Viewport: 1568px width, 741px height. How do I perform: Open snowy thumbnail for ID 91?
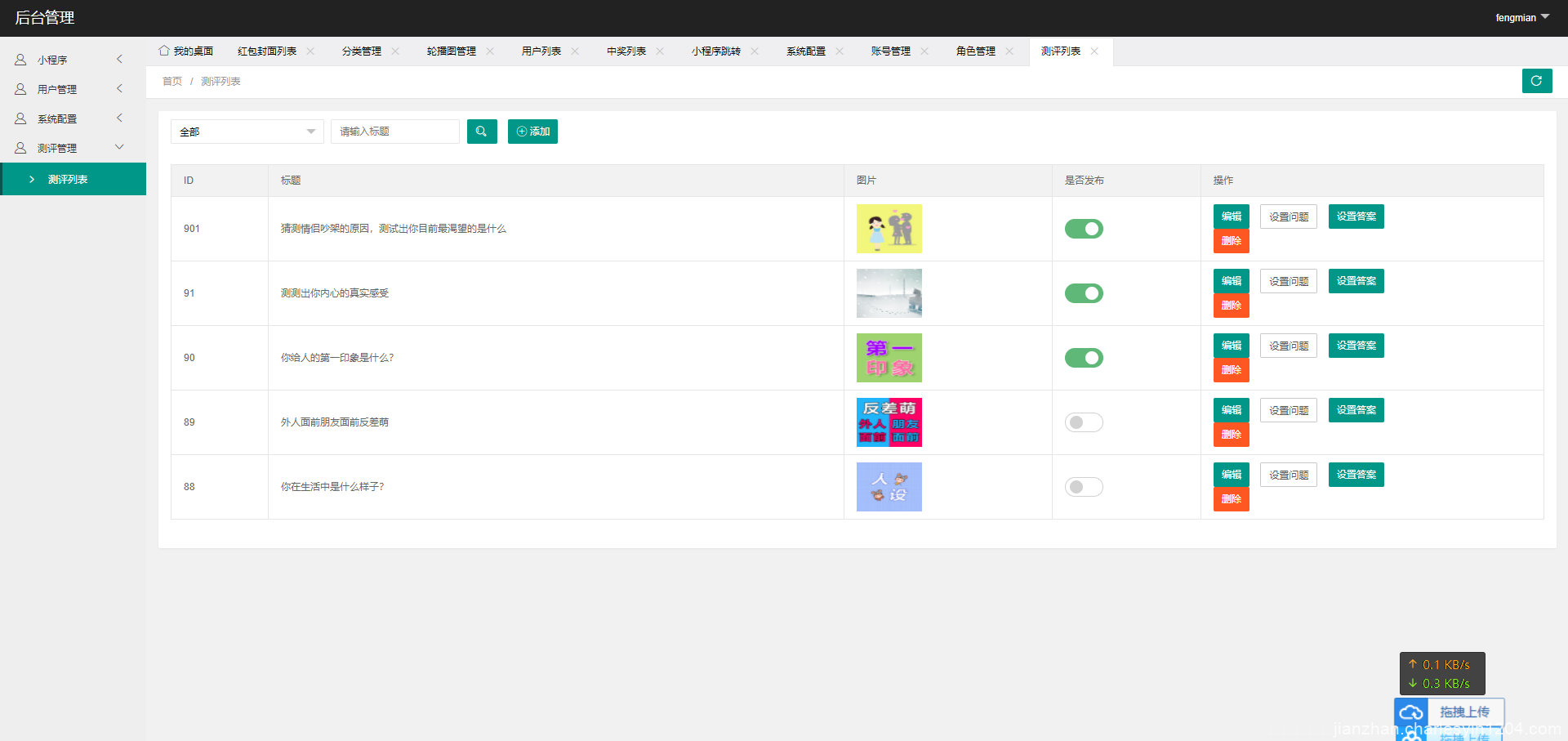coord(889,293)
